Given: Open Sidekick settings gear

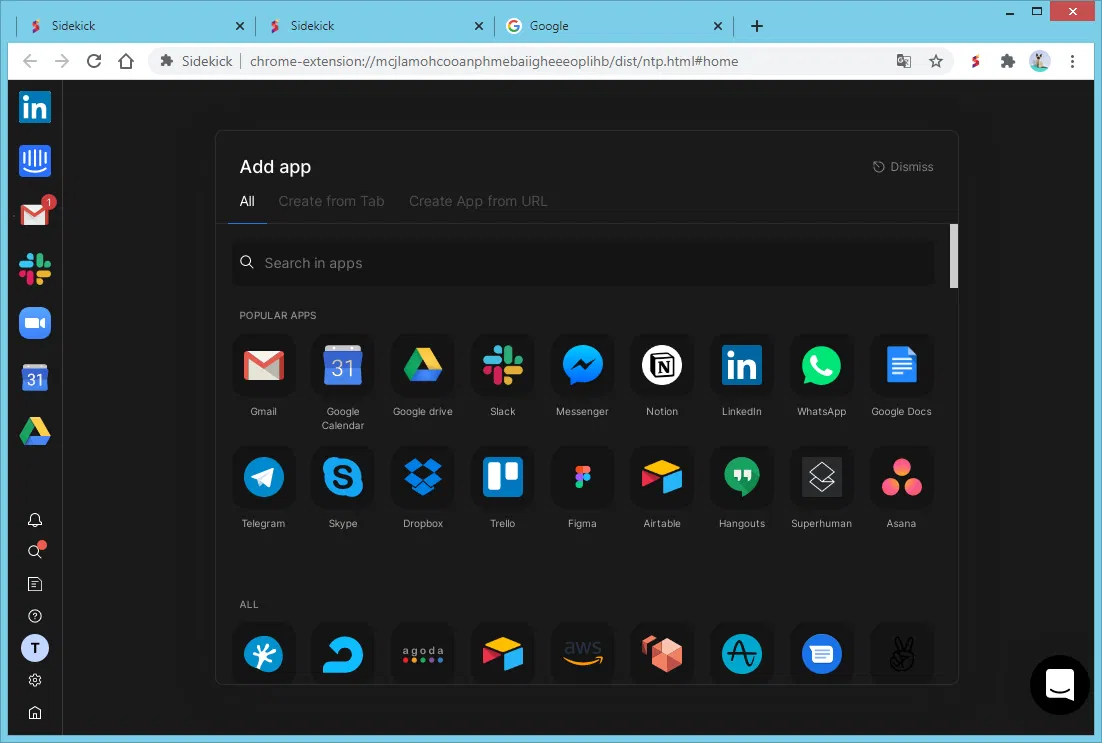Looking at the screenshot, I should [x=34, y=680].
